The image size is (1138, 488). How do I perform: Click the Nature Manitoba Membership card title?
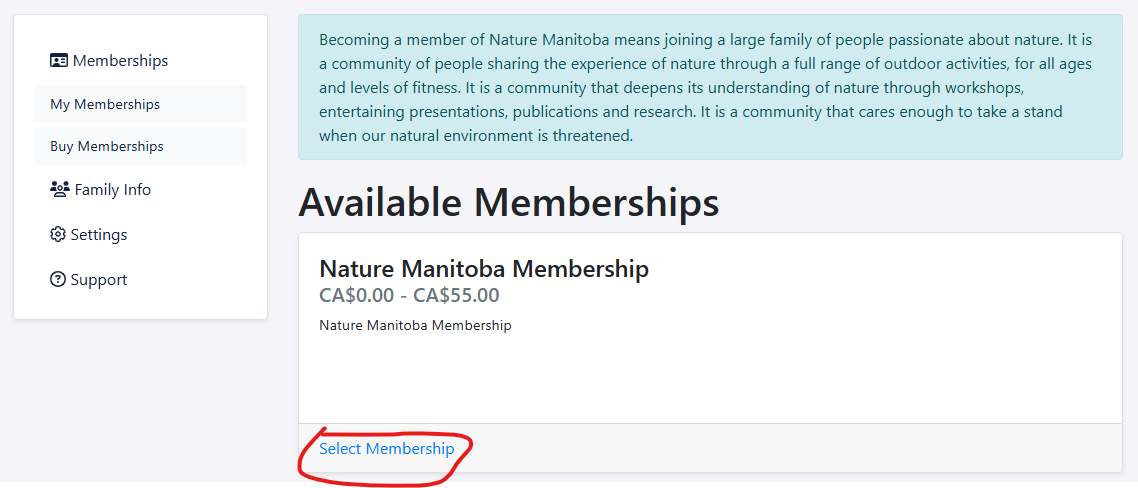484,269
